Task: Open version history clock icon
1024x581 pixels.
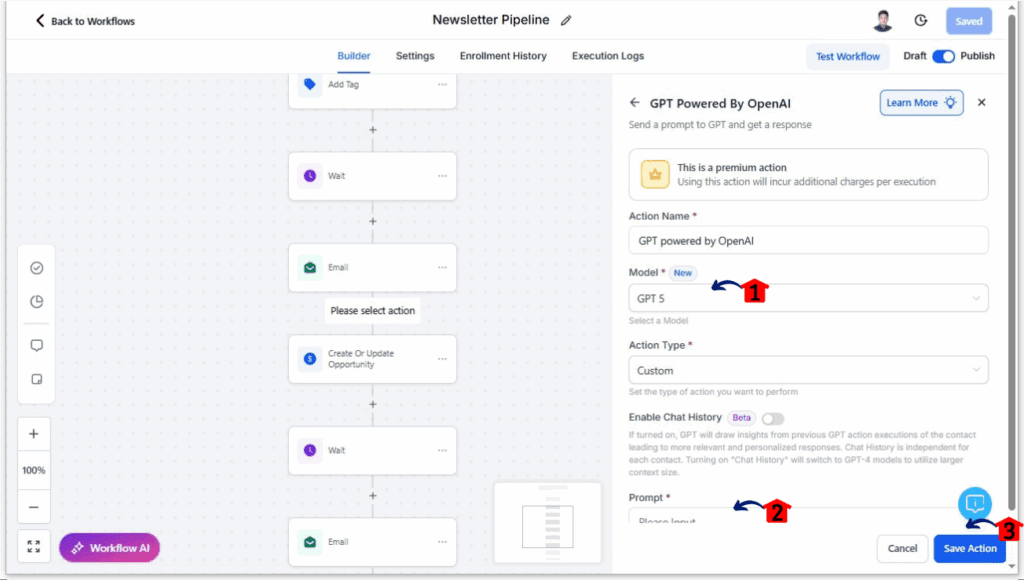Action: pyautogui.click(x=921, y=20)
